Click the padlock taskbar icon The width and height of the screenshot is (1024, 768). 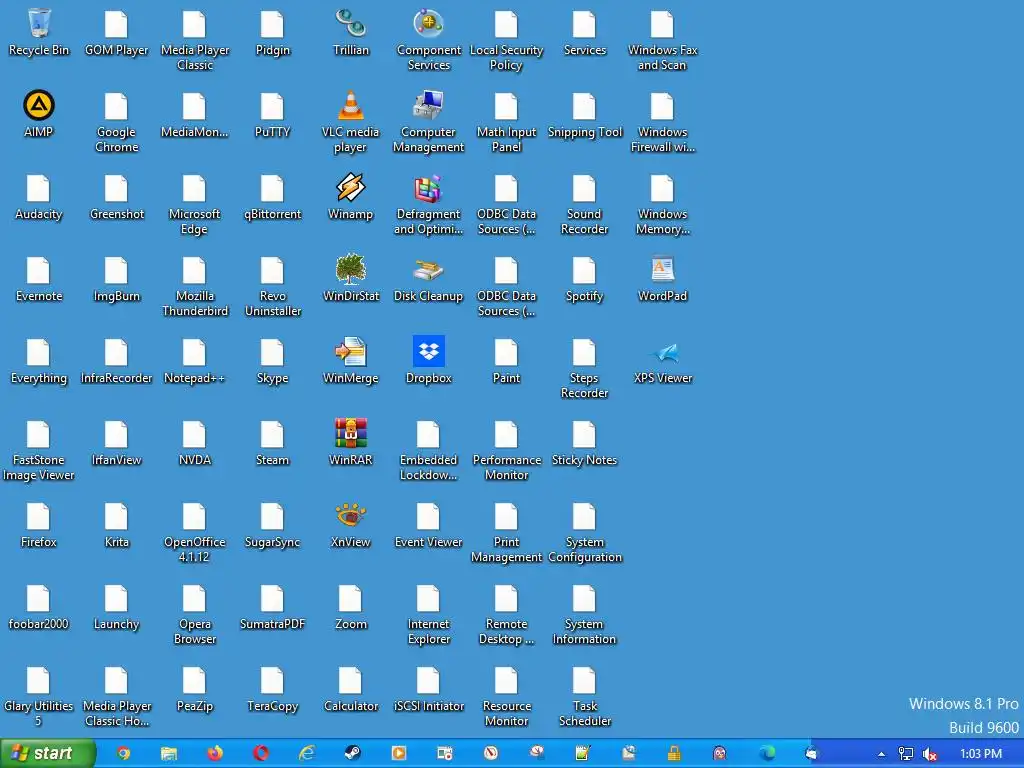[x=674, y=754]
